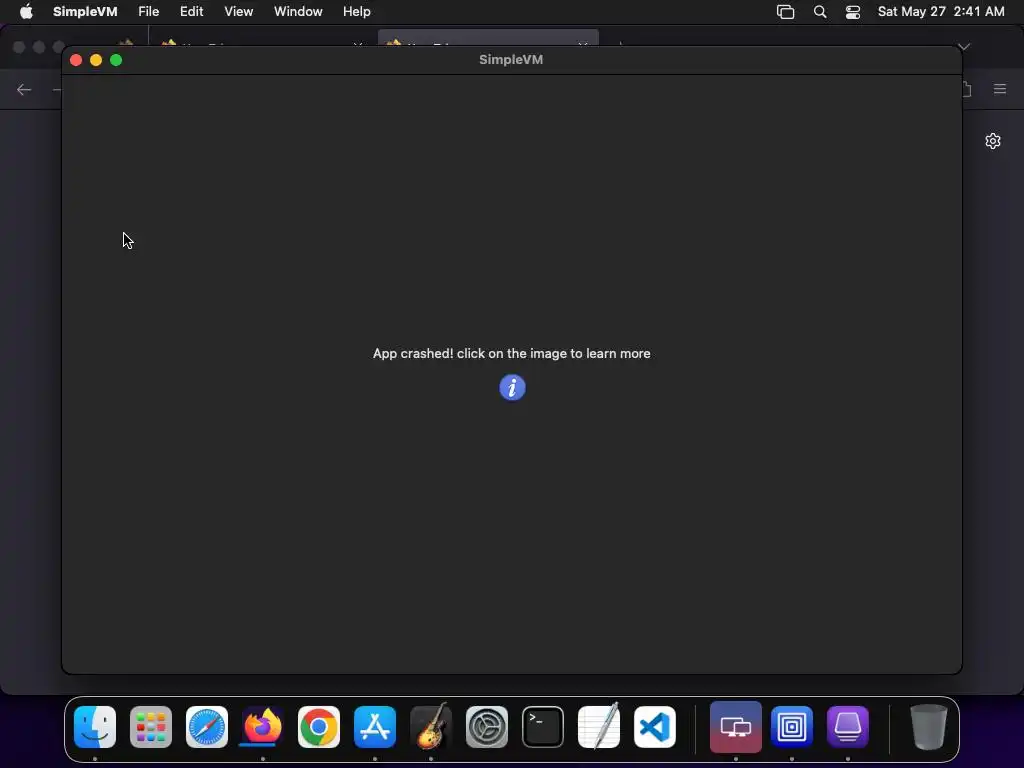Open Launchpad from the Dock
1024x768 pixels.
(x=151, y=727)
